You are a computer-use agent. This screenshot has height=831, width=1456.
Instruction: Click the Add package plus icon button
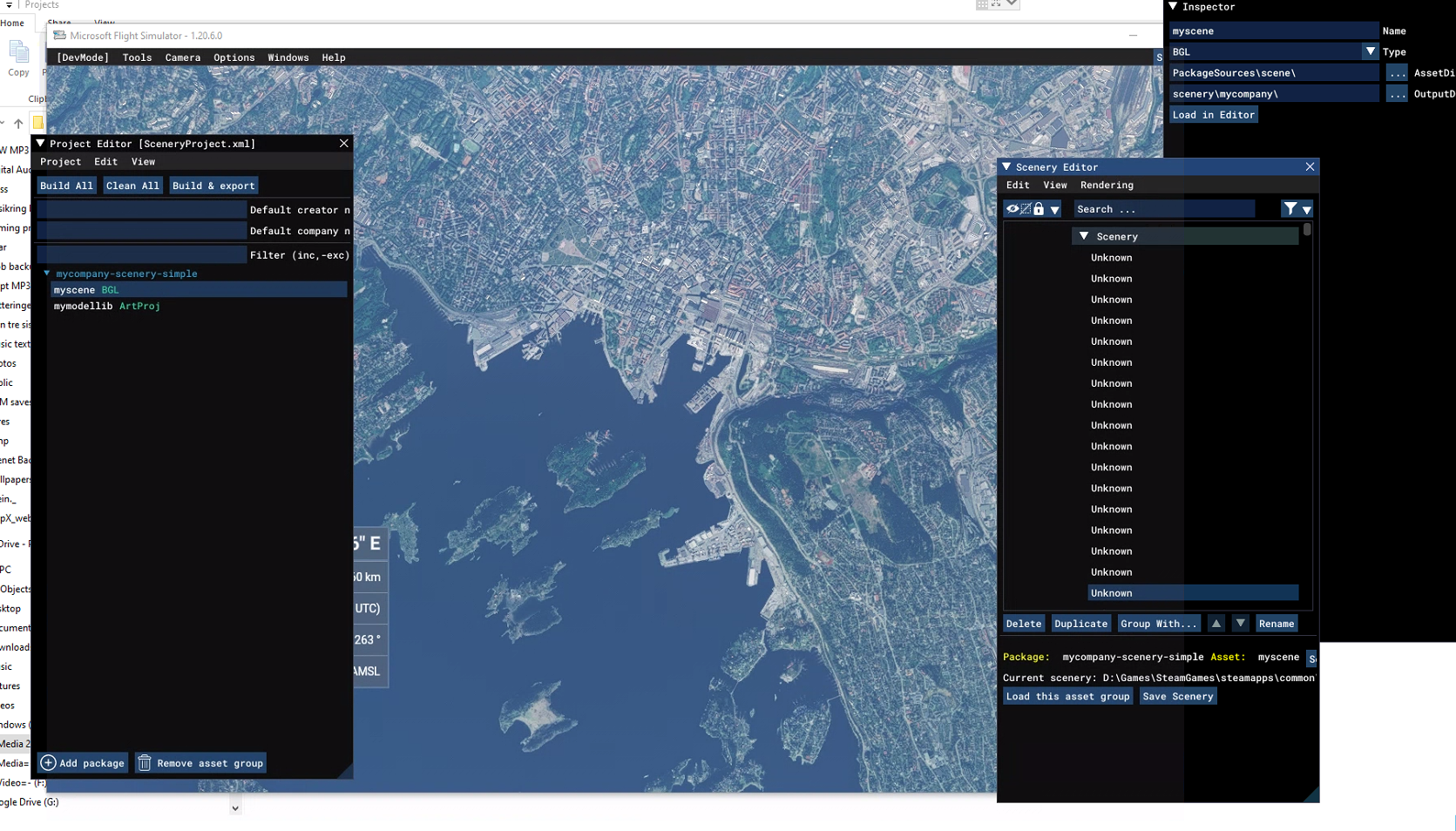click(x=83, y=763)
